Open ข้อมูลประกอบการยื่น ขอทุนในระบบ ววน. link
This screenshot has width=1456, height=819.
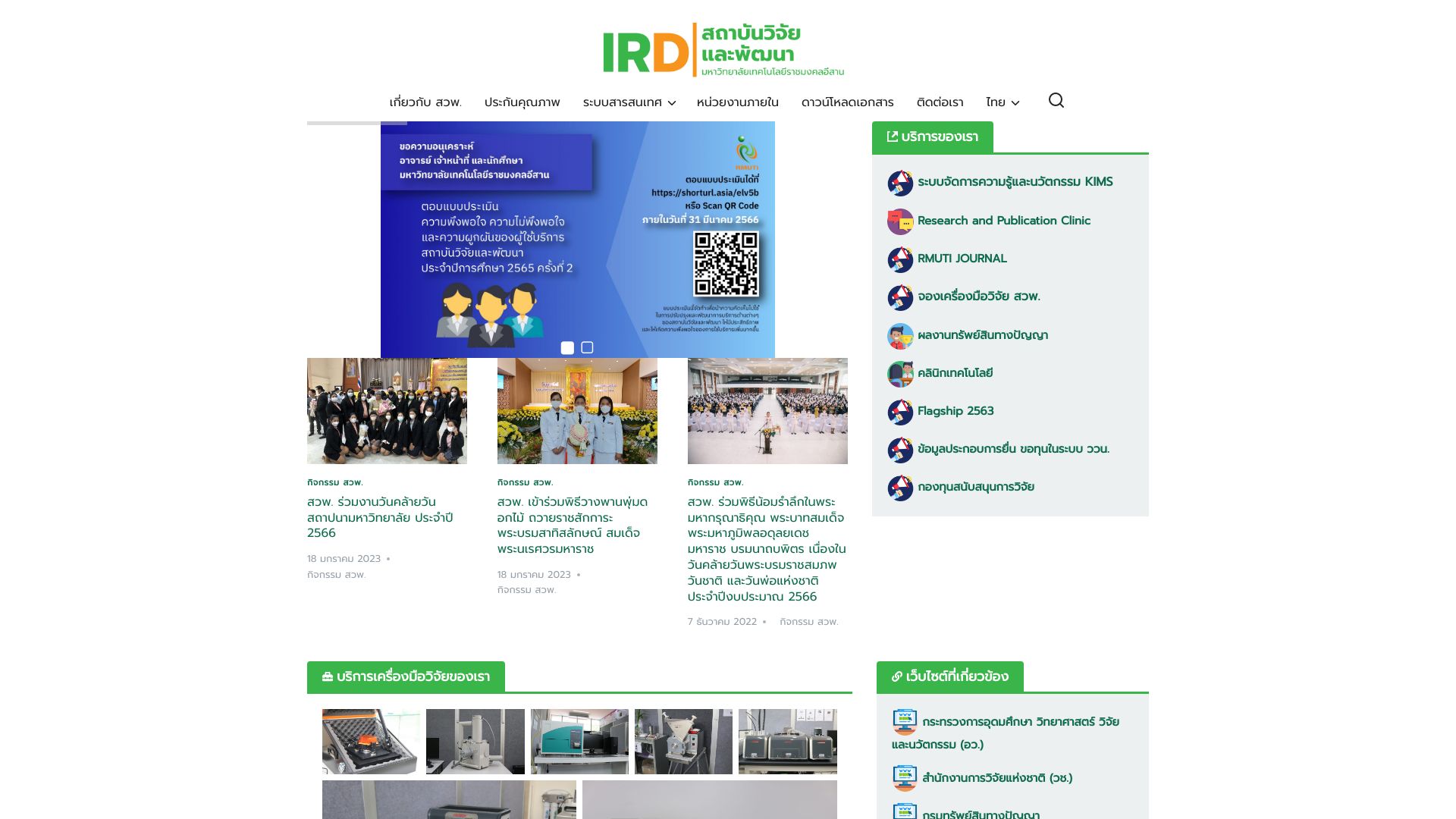coord(1013,449)
